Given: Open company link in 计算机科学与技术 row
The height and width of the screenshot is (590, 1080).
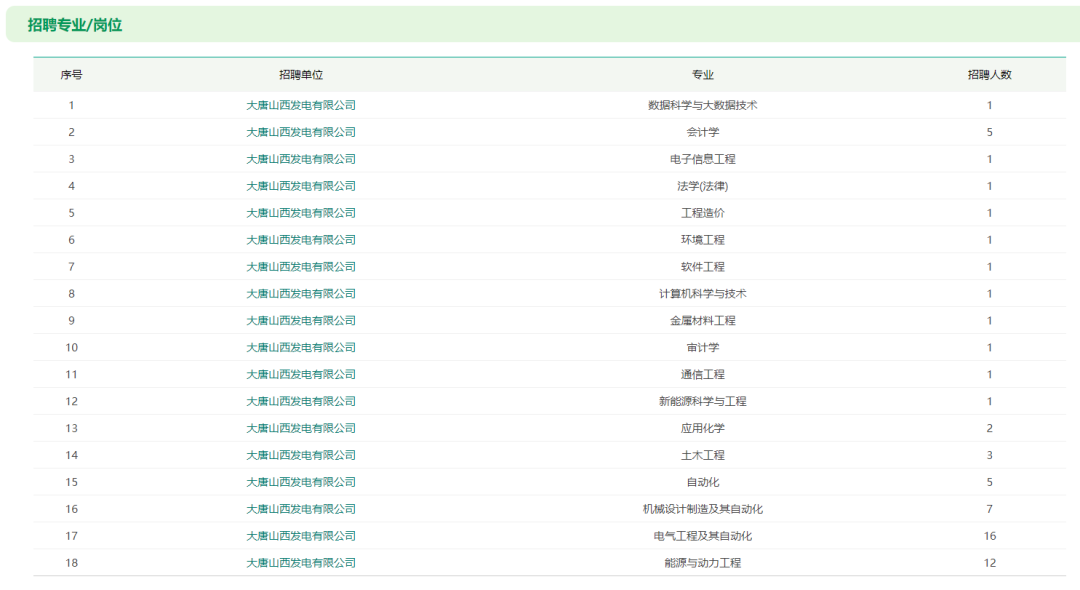Looking at the screenshot, I should click(x=301, y=293).
